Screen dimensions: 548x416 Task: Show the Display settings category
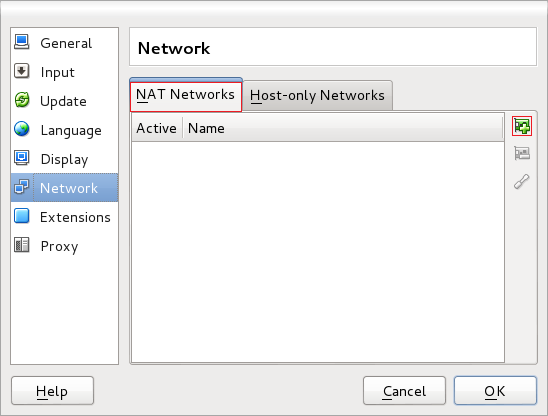[65, 159]
